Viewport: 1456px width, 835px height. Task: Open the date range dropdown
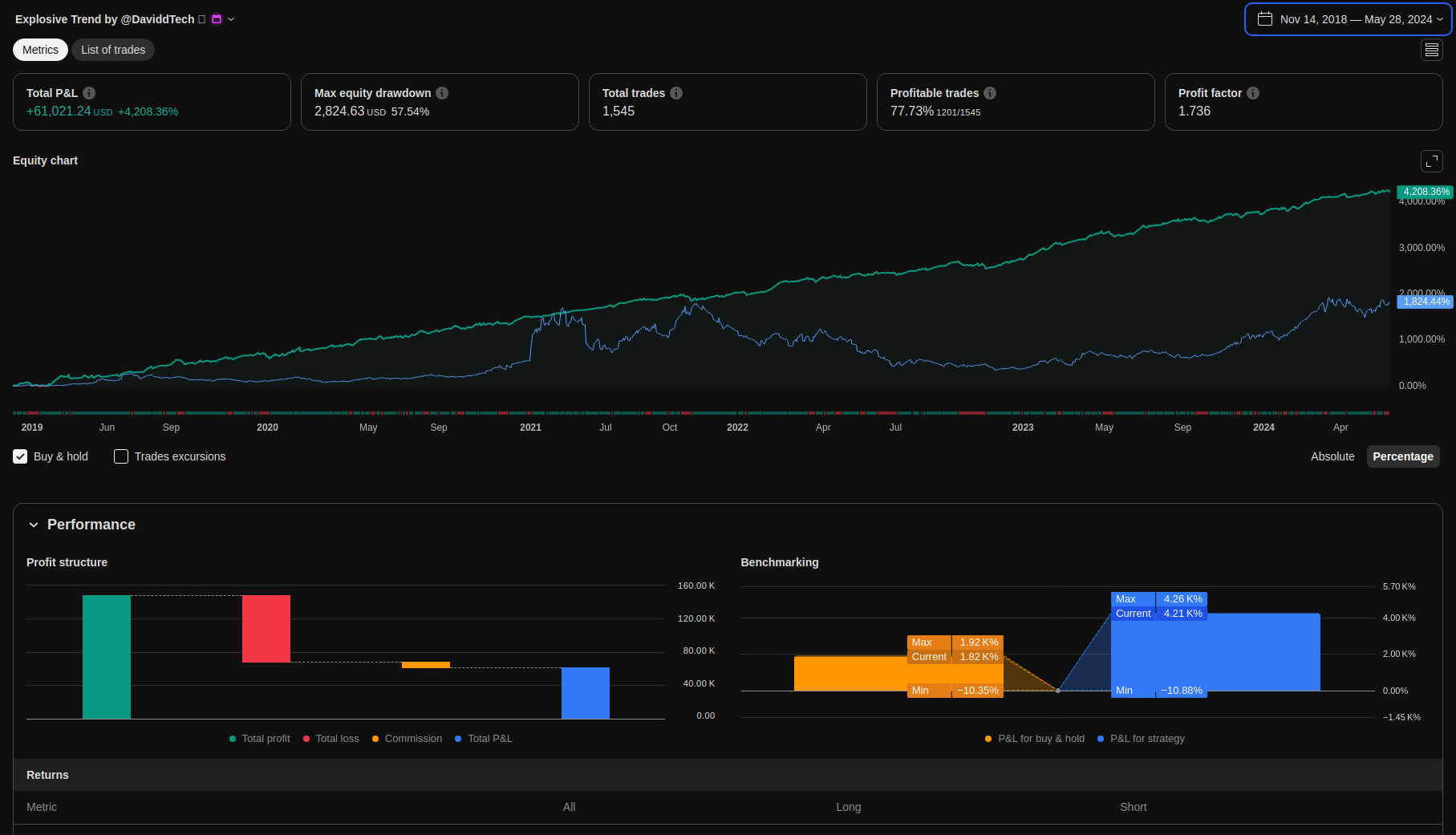(1349, 19)
